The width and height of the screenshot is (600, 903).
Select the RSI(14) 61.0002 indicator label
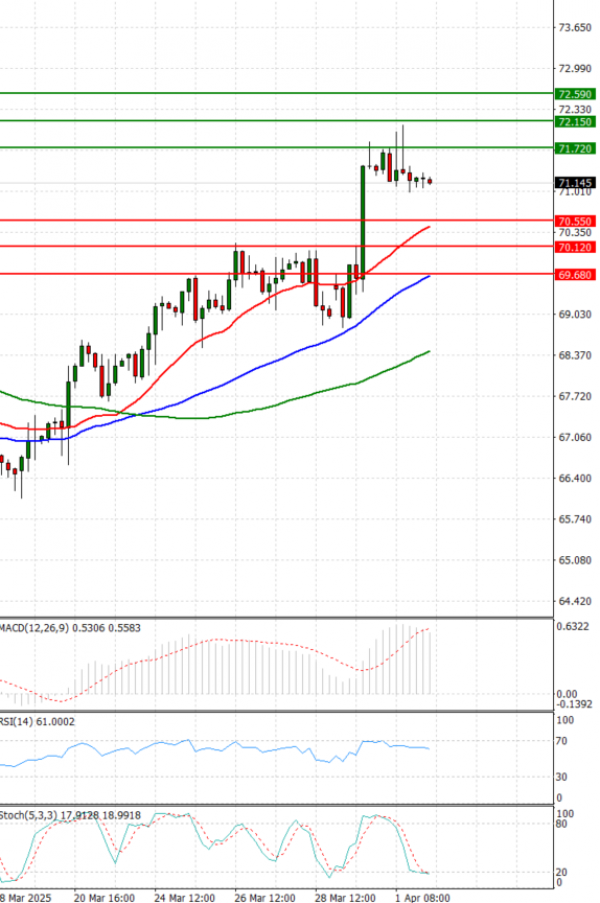pos(37,722)
